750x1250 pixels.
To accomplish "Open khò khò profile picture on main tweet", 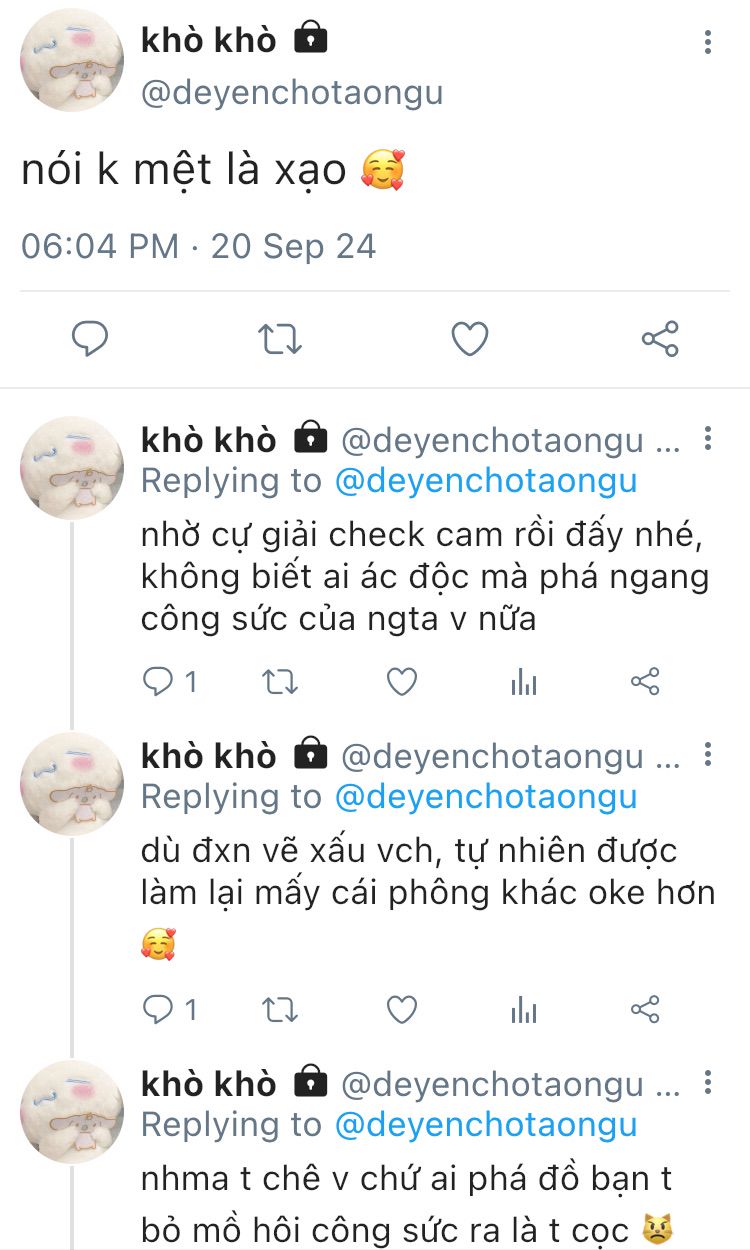I will click(x=72, y=62).
